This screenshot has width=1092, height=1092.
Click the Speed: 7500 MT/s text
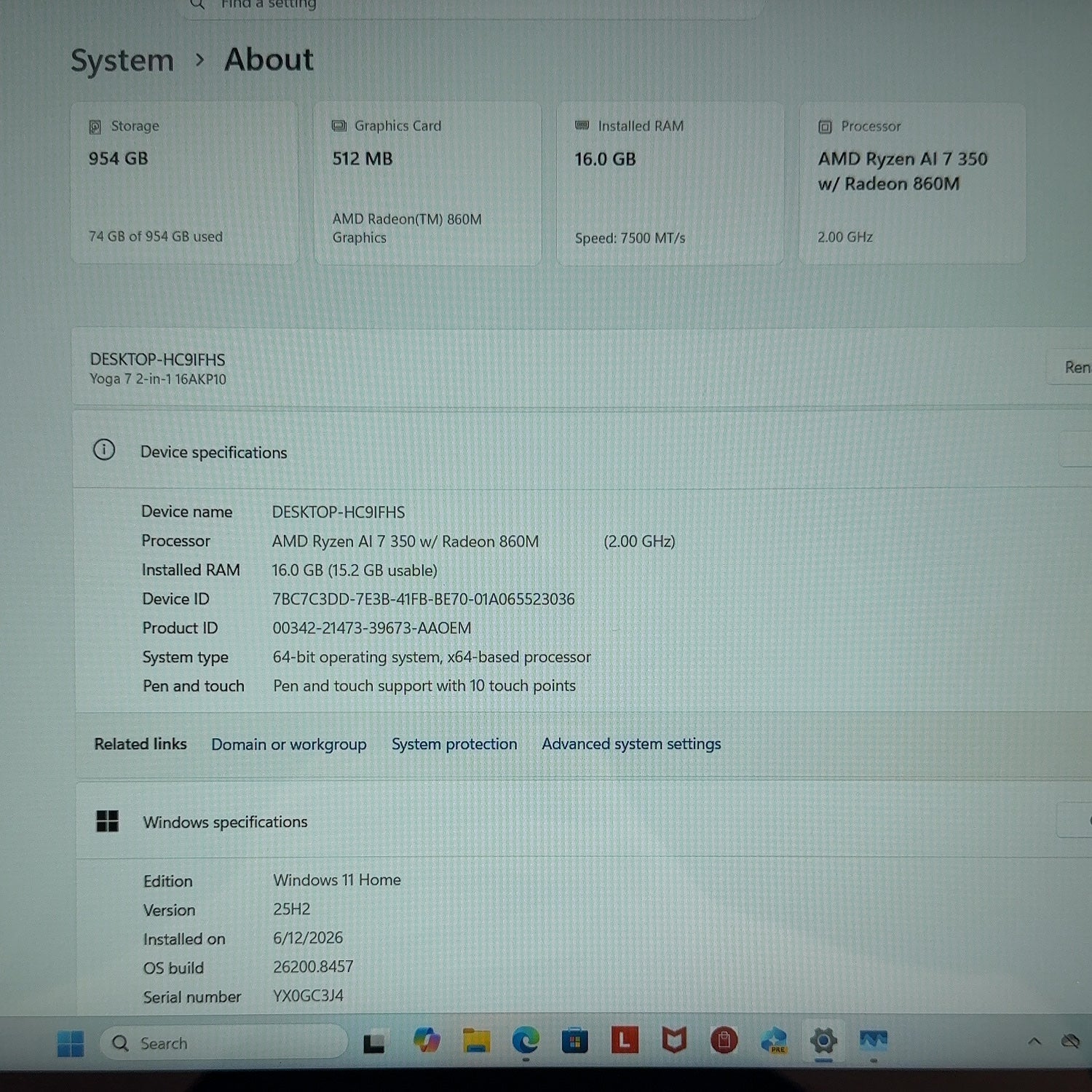click(630, 238)
